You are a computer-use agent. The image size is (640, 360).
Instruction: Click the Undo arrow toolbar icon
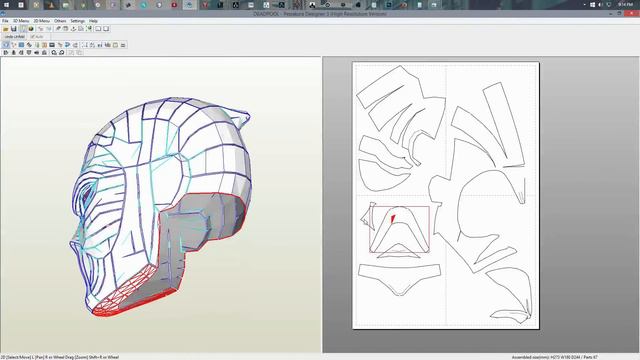click(x=40, y=29)
